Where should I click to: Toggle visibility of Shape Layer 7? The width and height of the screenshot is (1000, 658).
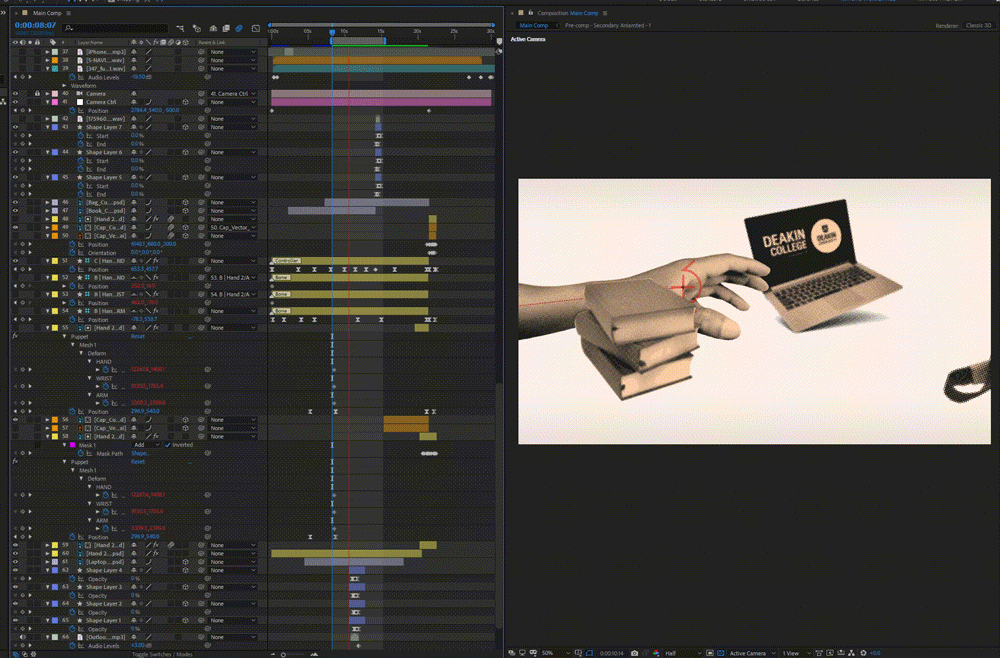tap(15, 127)
